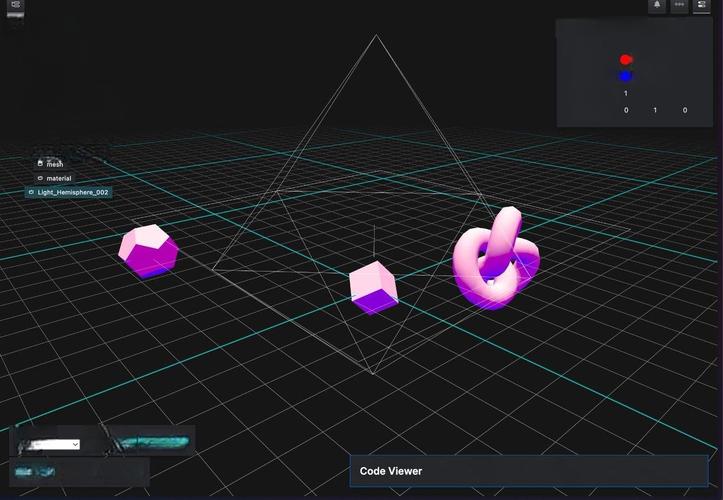Viewport: 723px width, 500px height.
Task: Expand the Code Viewer panel
Action: click(528, 471)
